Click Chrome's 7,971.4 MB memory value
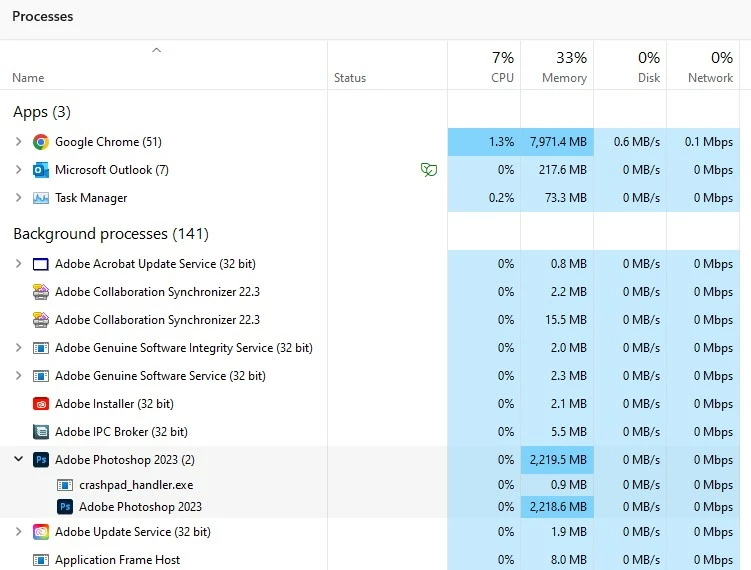Viewport: 751px width, 570px height. (558, 142)
